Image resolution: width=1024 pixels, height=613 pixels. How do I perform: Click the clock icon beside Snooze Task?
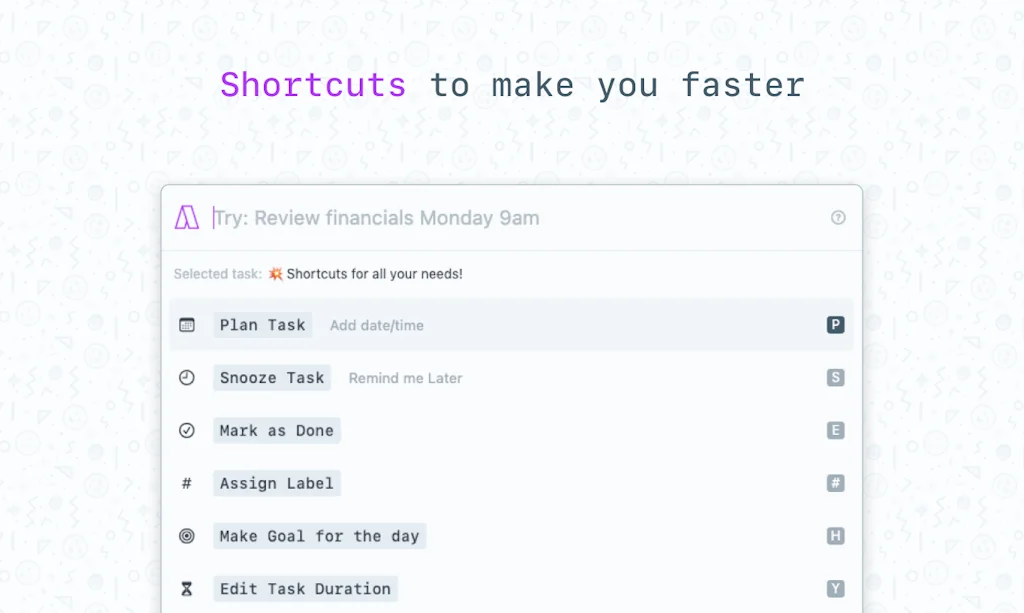(187, 378)
